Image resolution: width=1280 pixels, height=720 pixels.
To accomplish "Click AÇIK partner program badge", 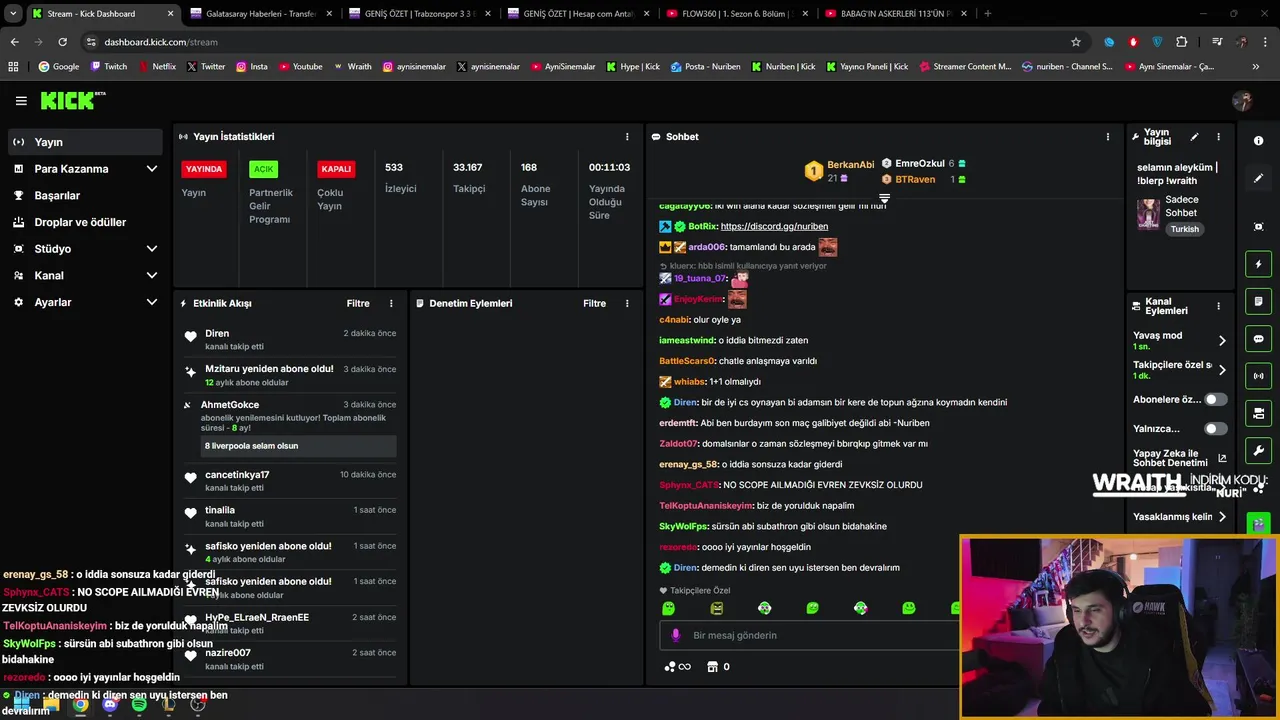I will [263, 169].
